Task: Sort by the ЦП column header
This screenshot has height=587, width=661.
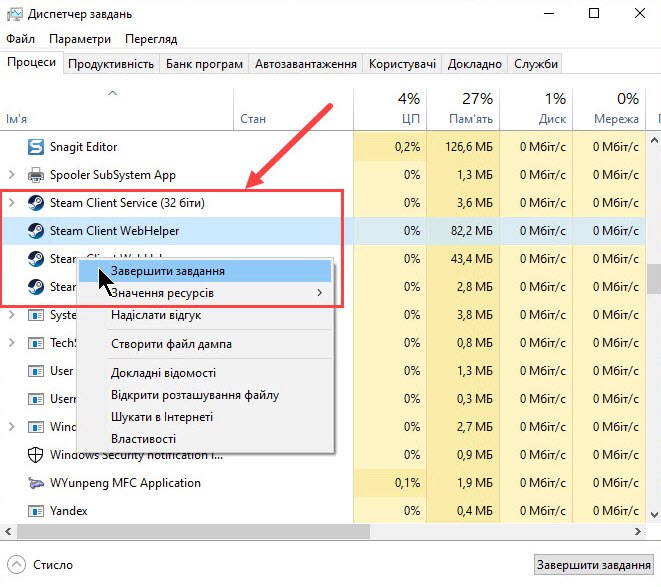Action: coord(390,109)
